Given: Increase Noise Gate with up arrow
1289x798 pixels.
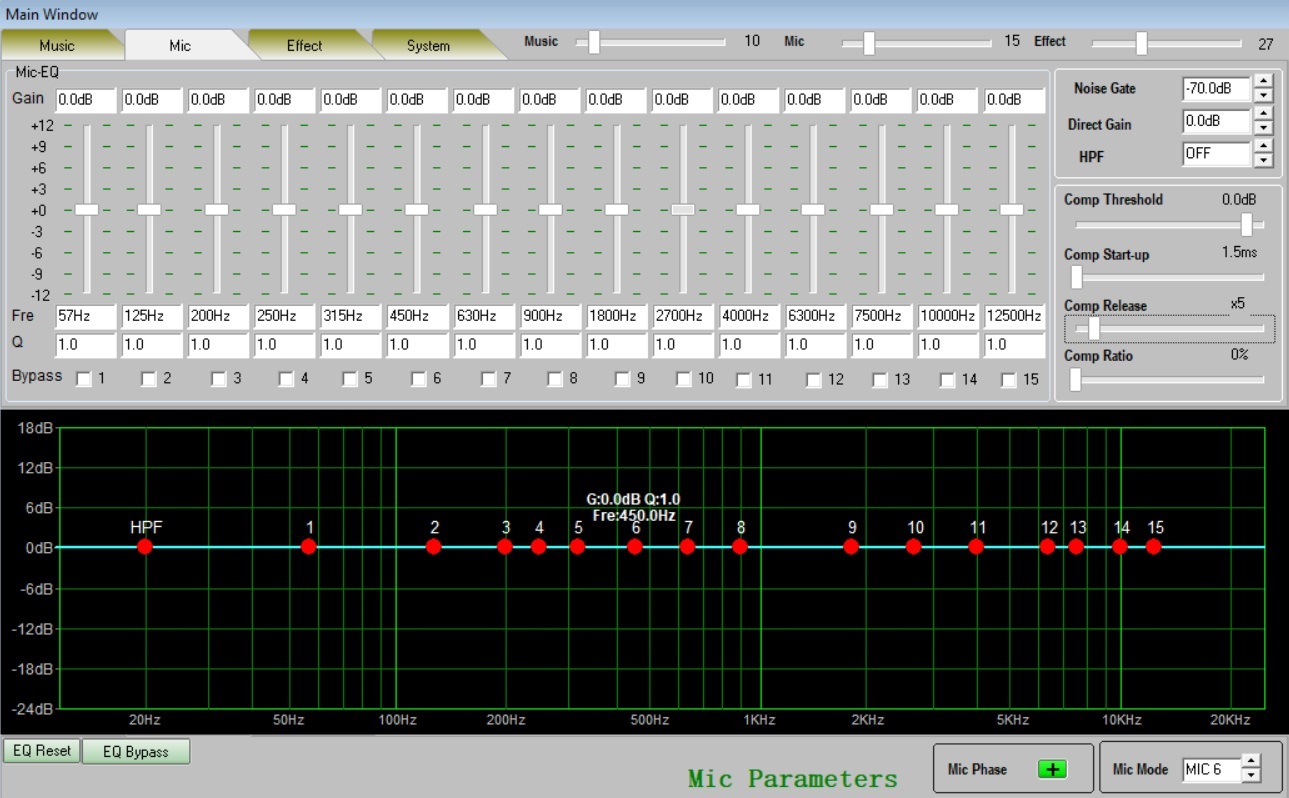Looking at the screenshot, I should coord(1264,82).
